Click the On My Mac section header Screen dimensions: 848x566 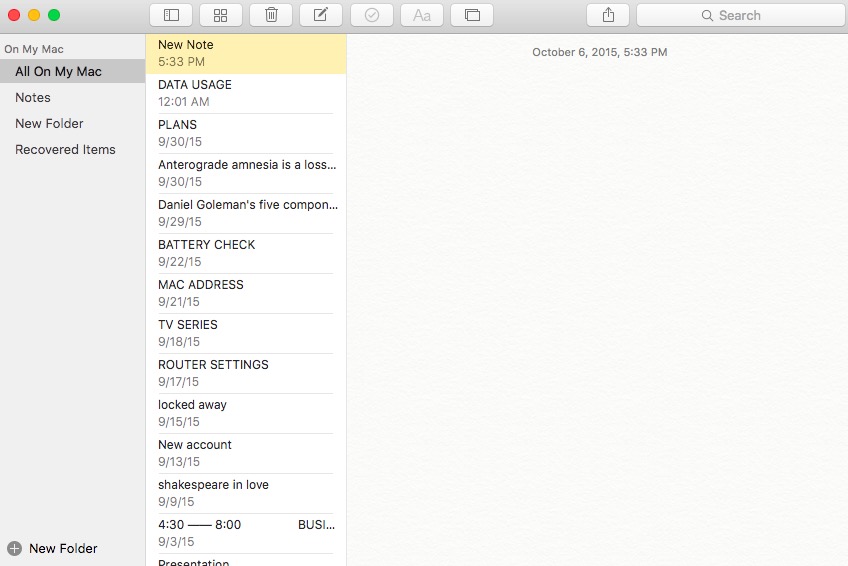(x=34, y=49)
